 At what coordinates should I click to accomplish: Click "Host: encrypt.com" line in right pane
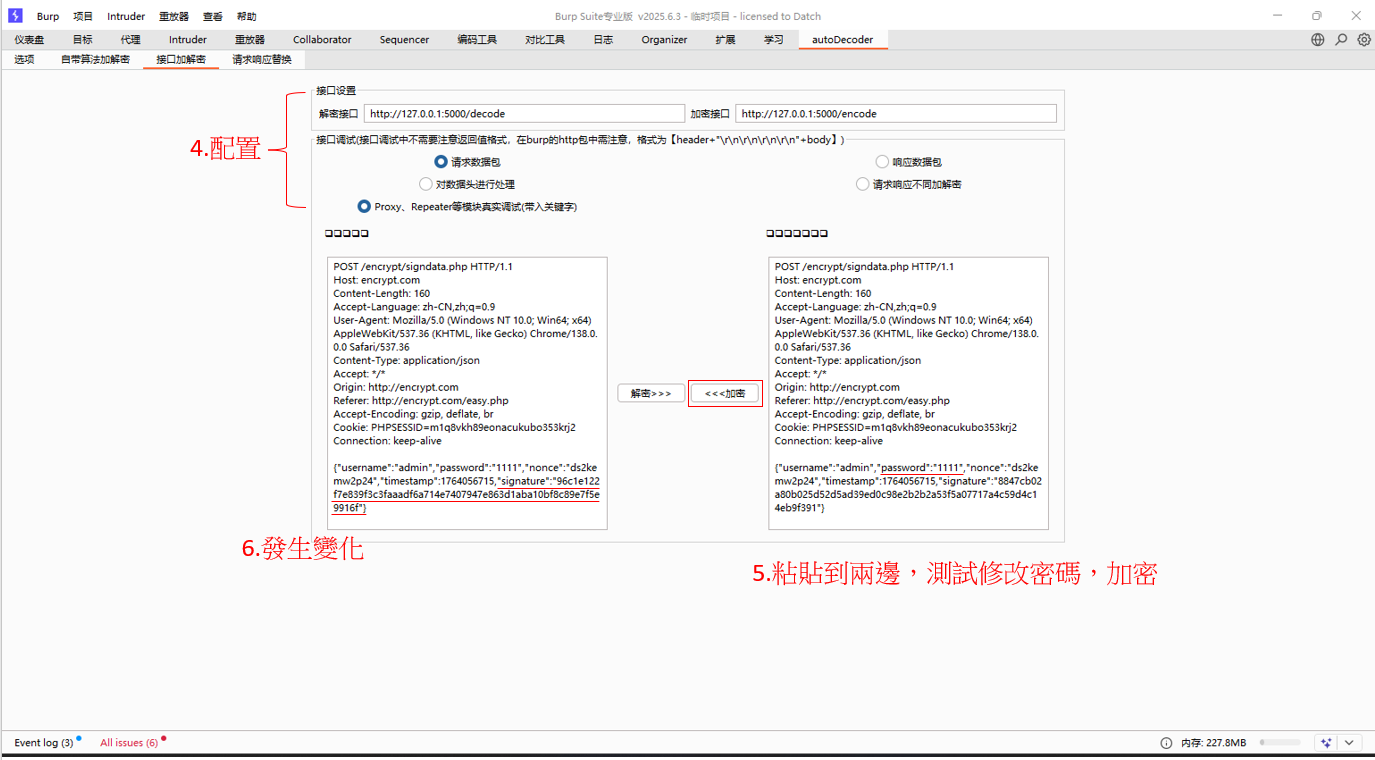(x=819, y=281)
